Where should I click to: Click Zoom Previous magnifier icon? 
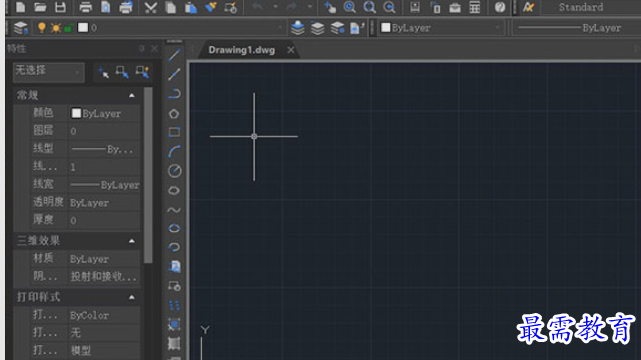tap(390, 7)
